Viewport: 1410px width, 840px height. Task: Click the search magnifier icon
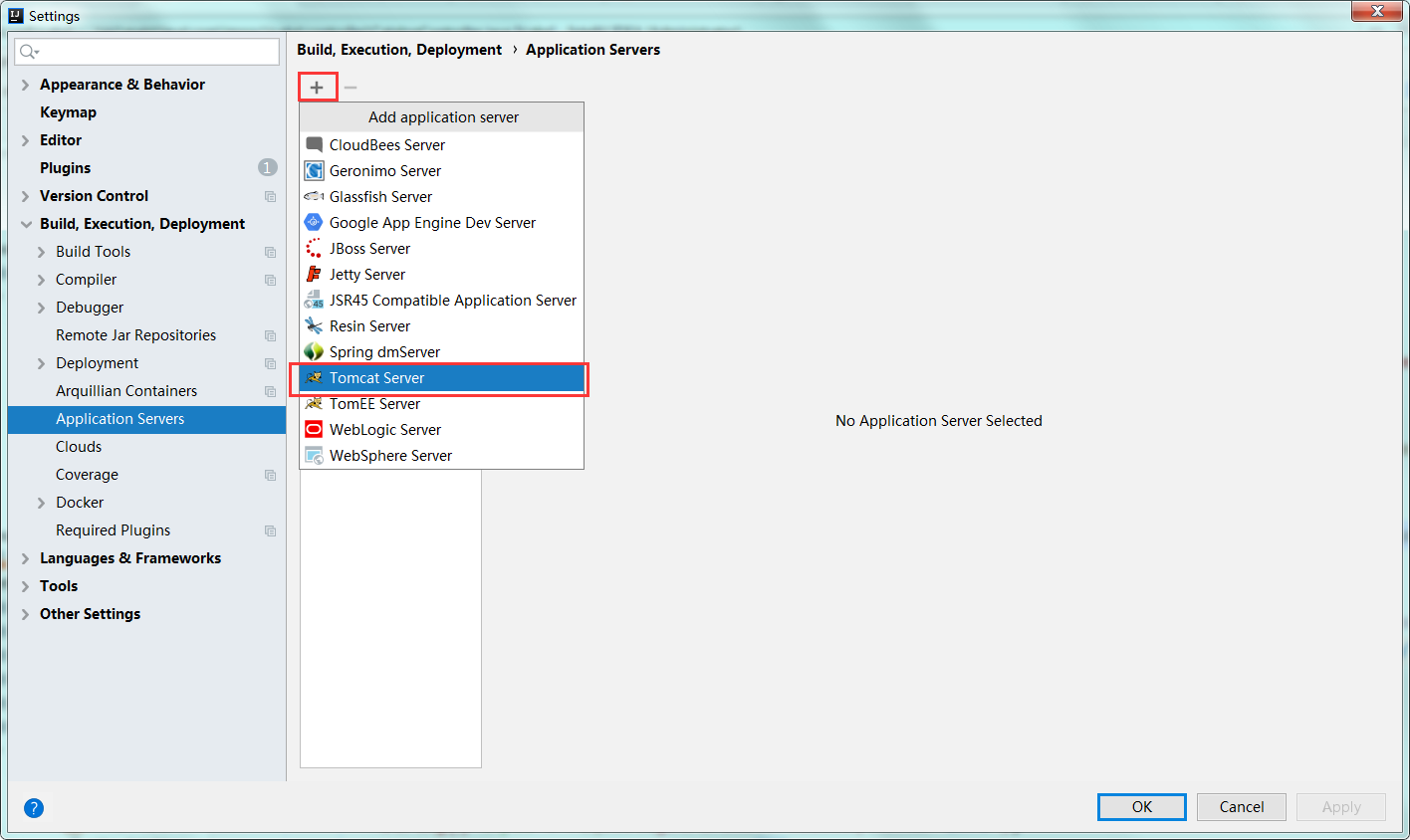pyautogui.click(x=29, y=52)
